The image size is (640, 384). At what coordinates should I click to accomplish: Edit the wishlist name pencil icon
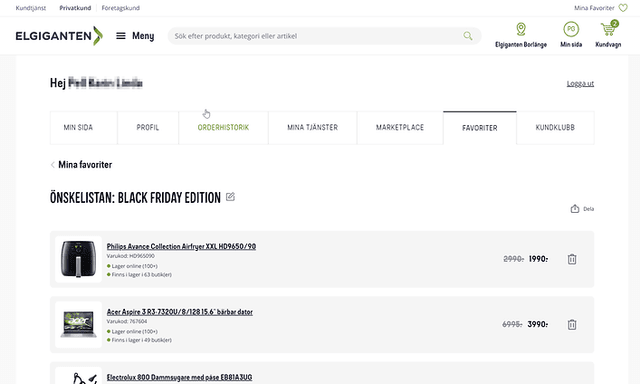tap(230, 197)
